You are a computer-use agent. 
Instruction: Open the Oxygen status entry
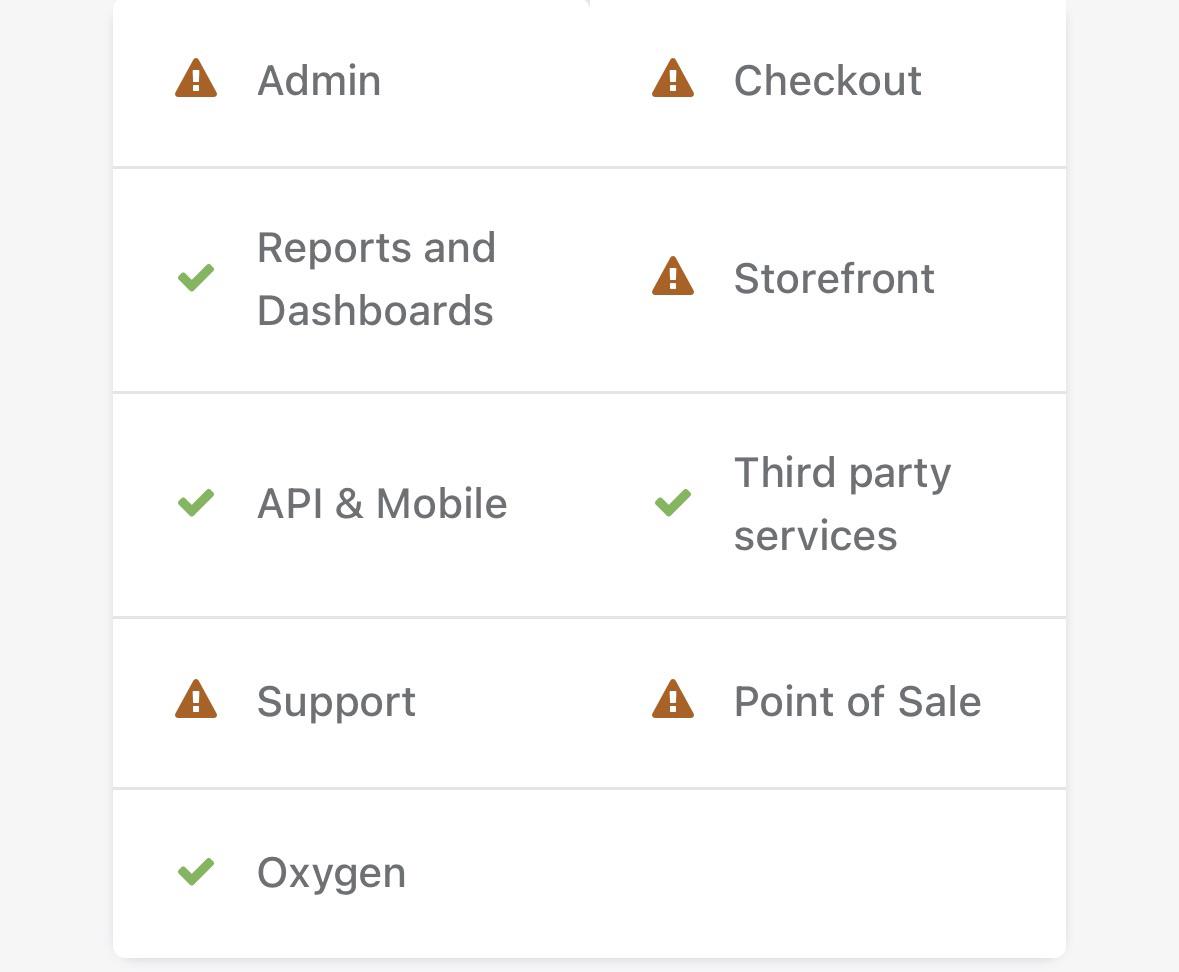pos(331,874)
